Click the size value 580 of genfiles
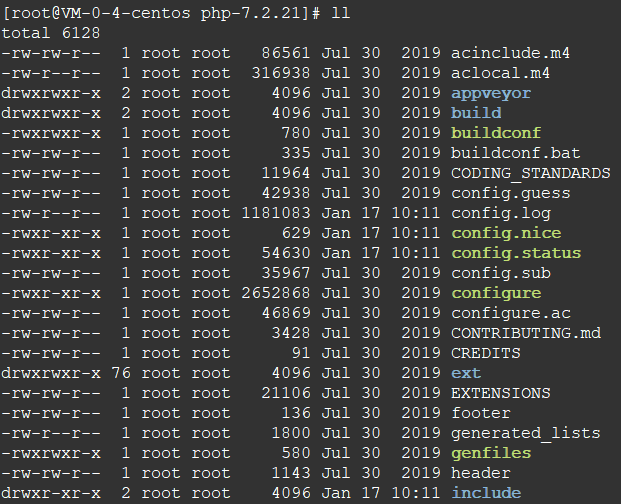The image size is (621, 504). (295, 453)
